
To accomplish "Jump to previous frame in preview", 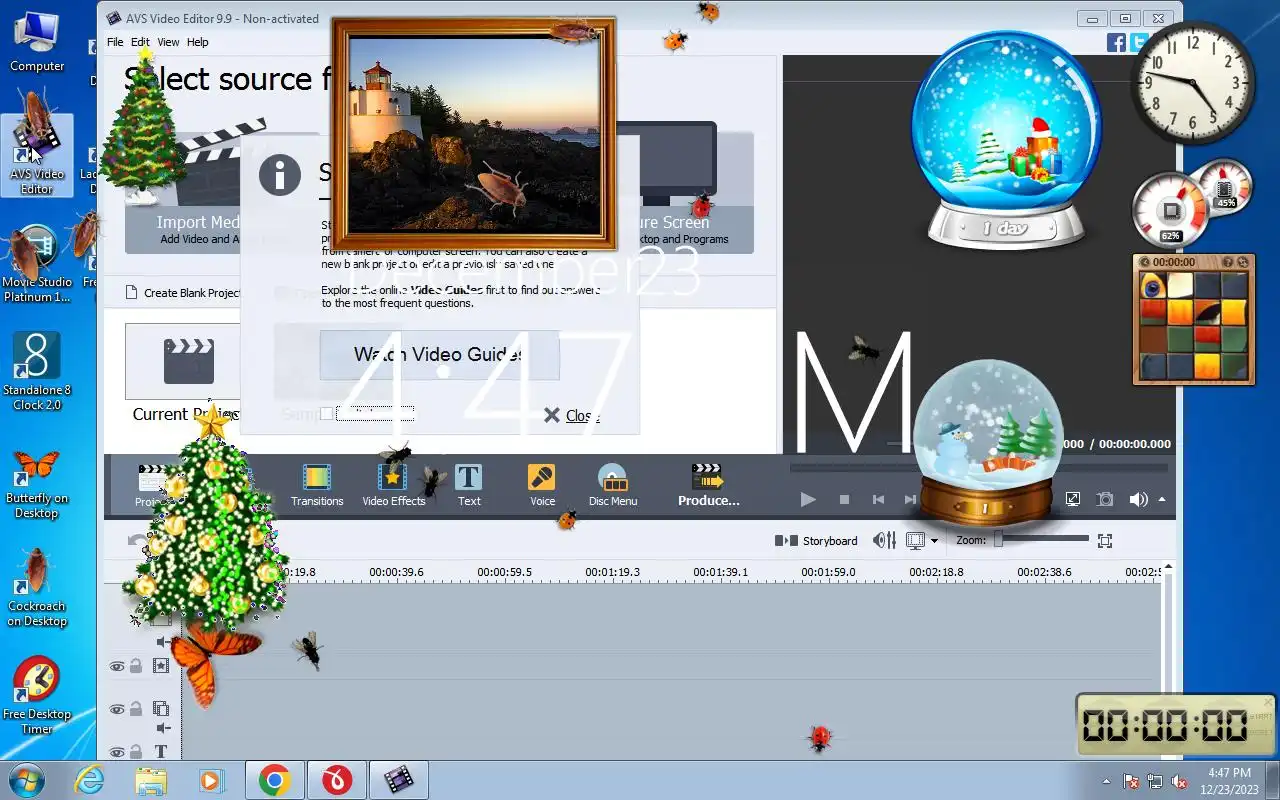I will pyautogui.click(x=878, y=499).
